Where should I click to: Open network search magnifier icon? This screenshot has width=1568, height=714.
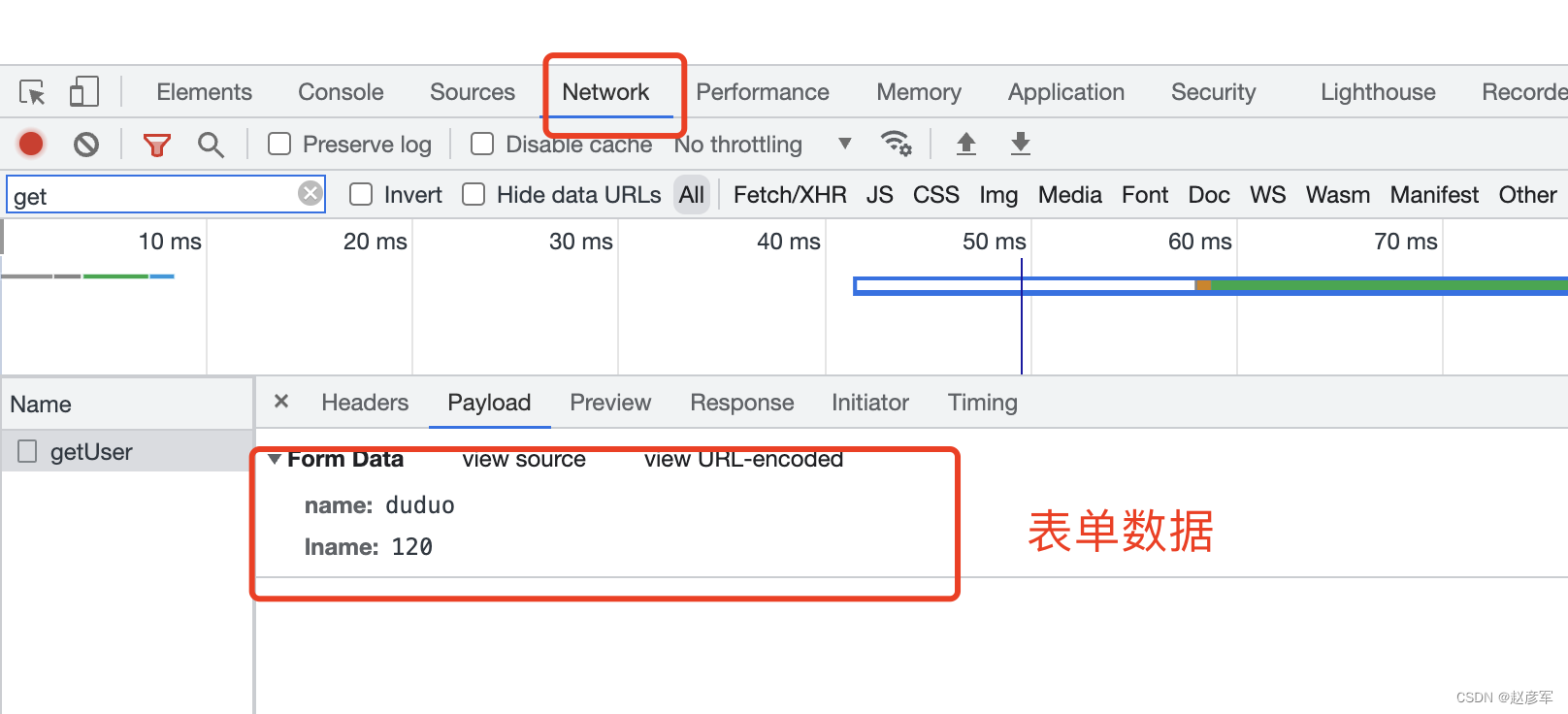coord(211,145)
